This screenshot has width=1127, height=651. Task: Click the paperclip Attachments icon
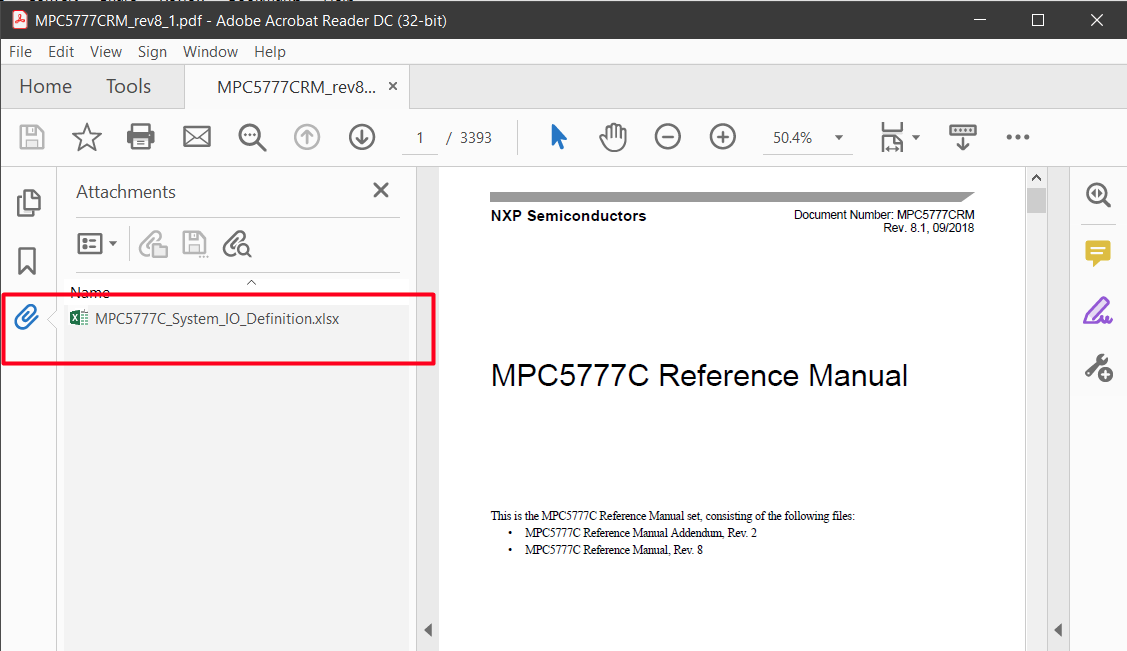point(27,316)
